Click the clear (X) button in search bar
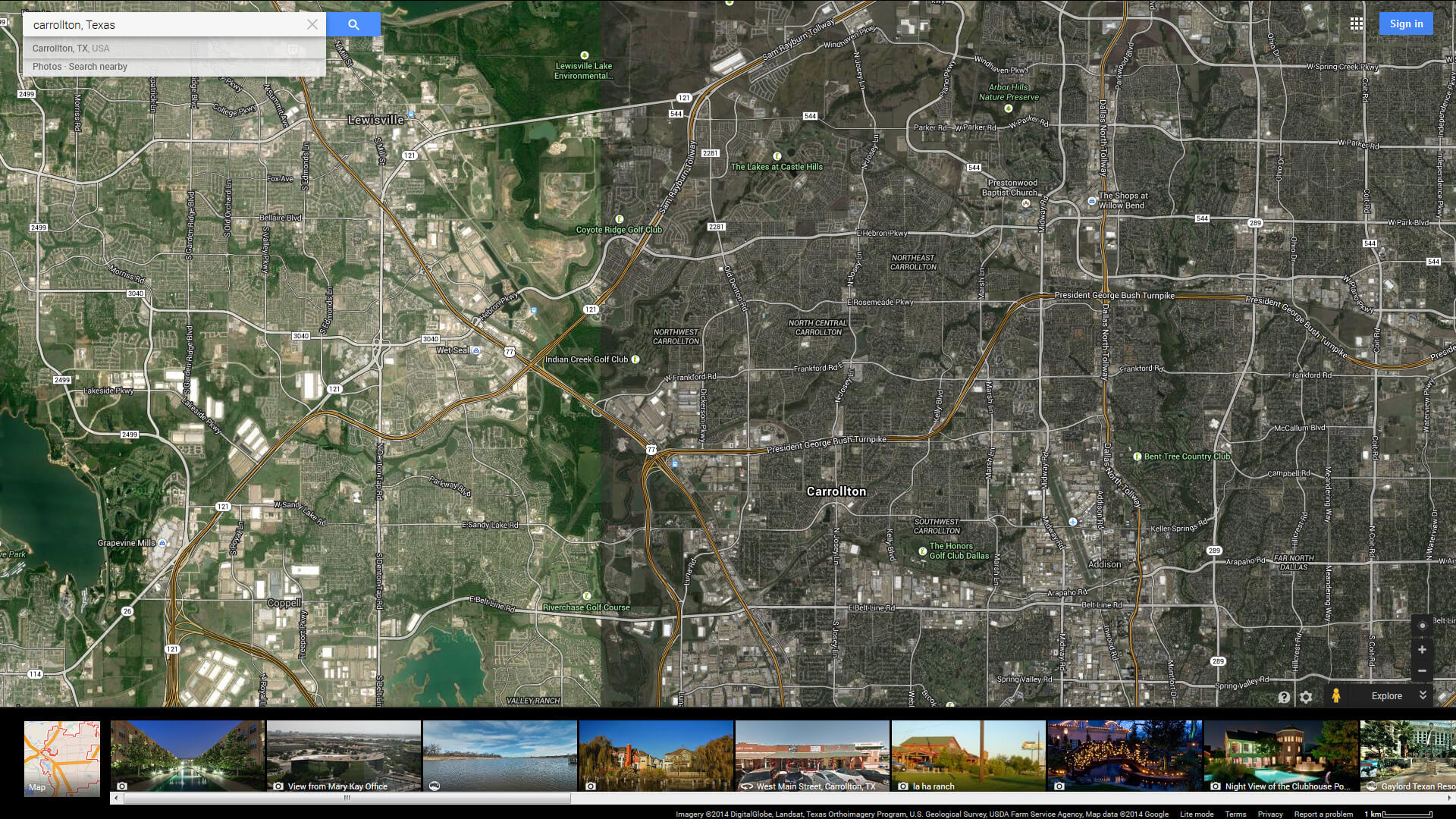1456x819 pixels. (312, 24)
